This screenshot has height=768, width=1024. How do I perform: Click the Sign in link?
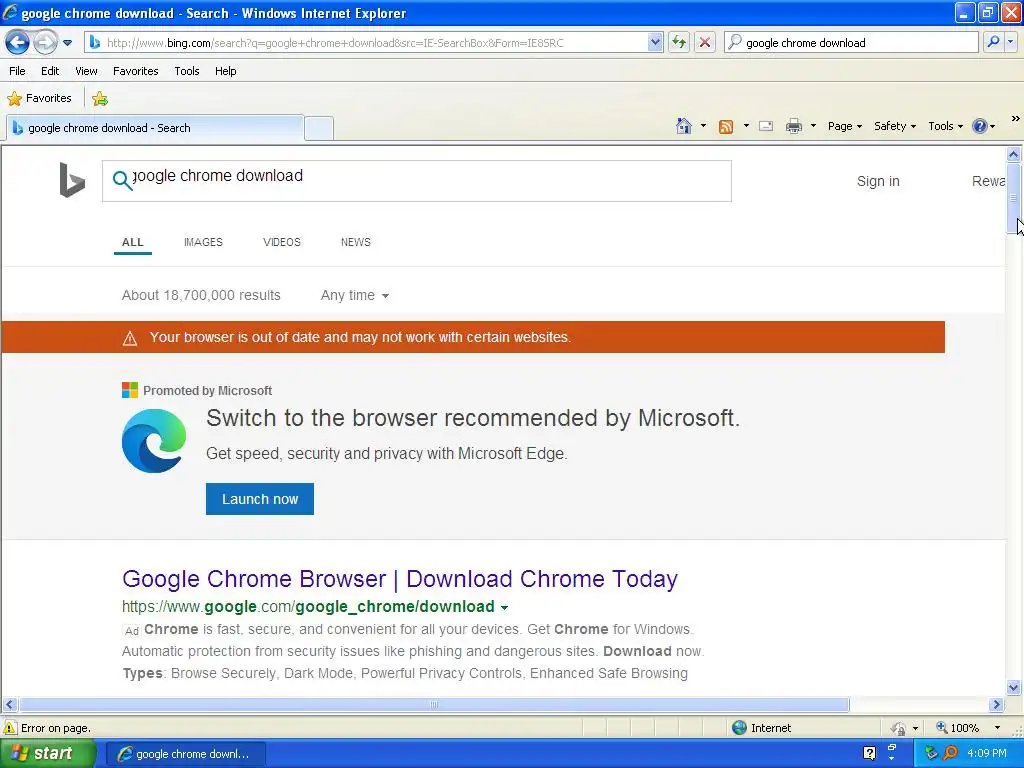[878, 182]
